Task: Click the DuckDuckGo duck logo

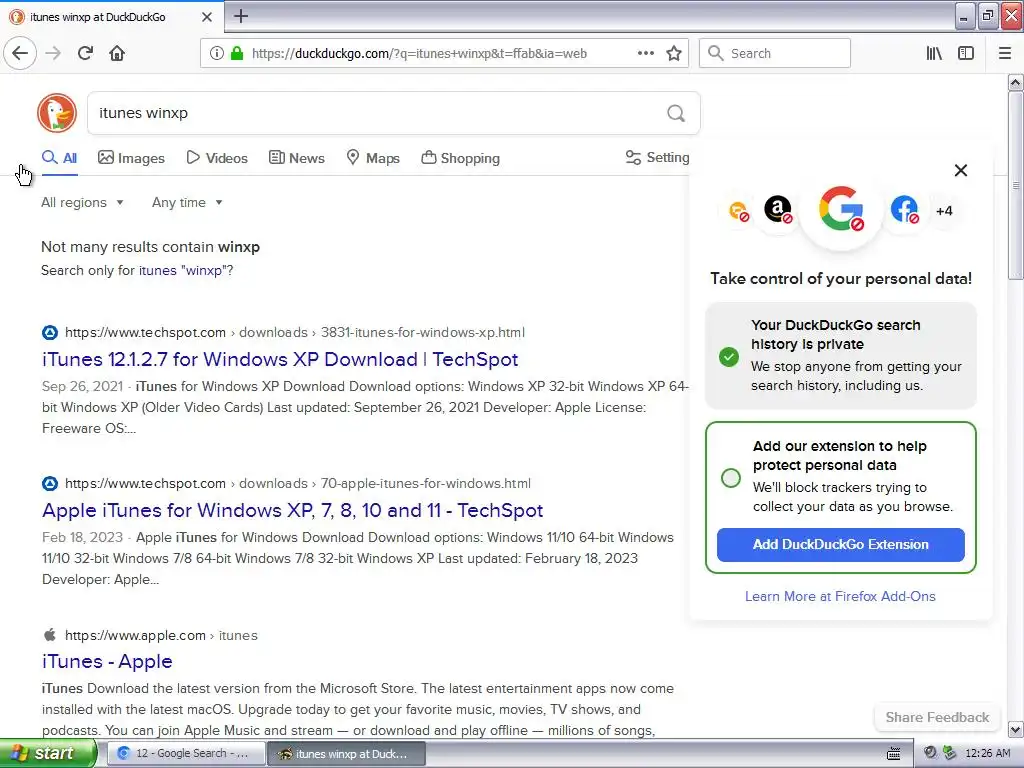Action: point(57,113)
